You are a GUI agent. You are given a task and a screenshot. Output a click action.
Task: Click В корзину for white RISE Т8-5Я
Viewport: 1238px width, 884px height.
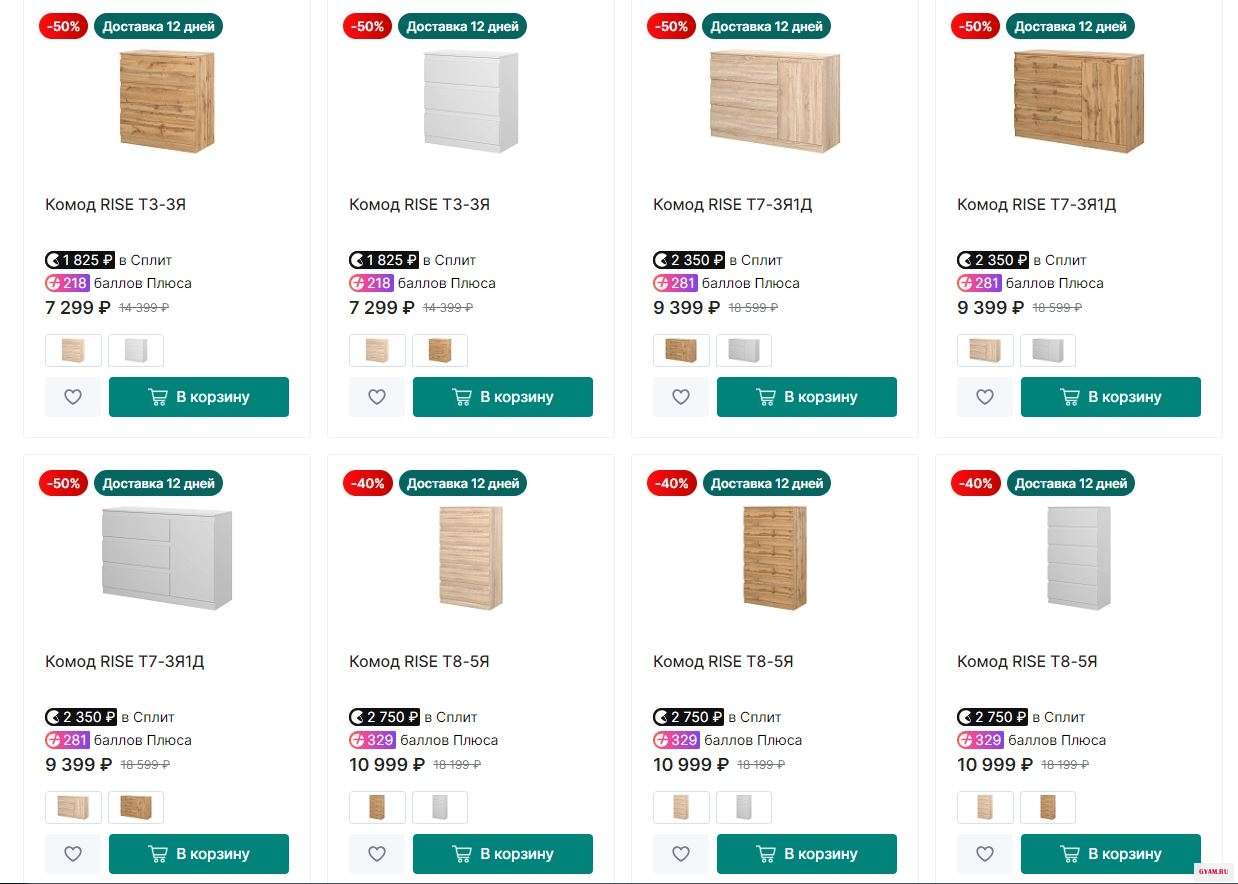click(1110, 854)
